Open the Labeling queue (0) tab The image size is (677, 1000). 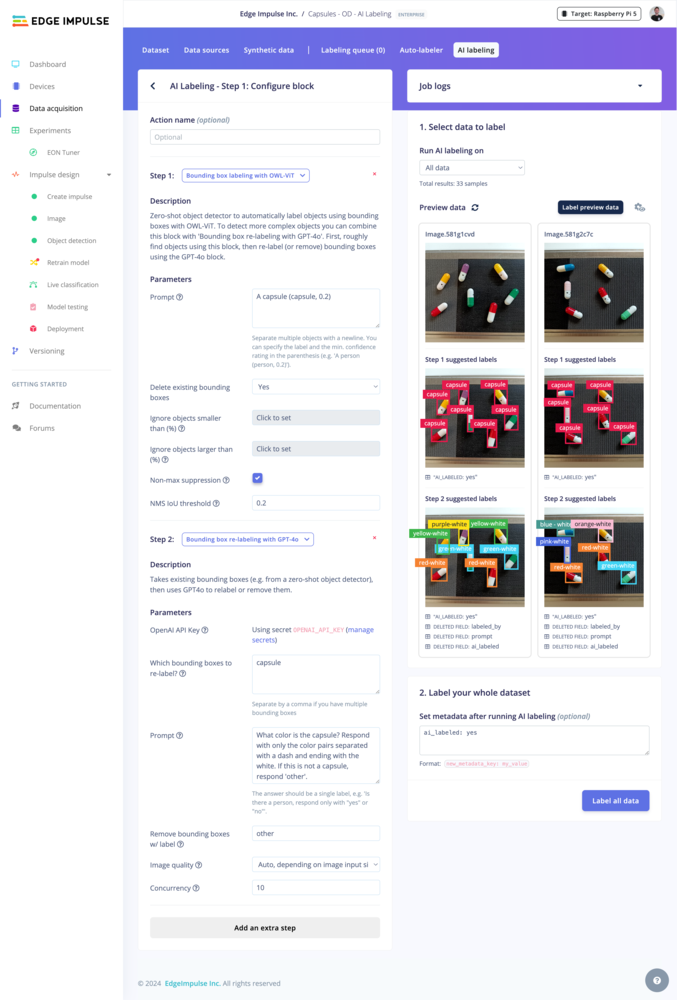pyautogui.click(x=353, y=50)
